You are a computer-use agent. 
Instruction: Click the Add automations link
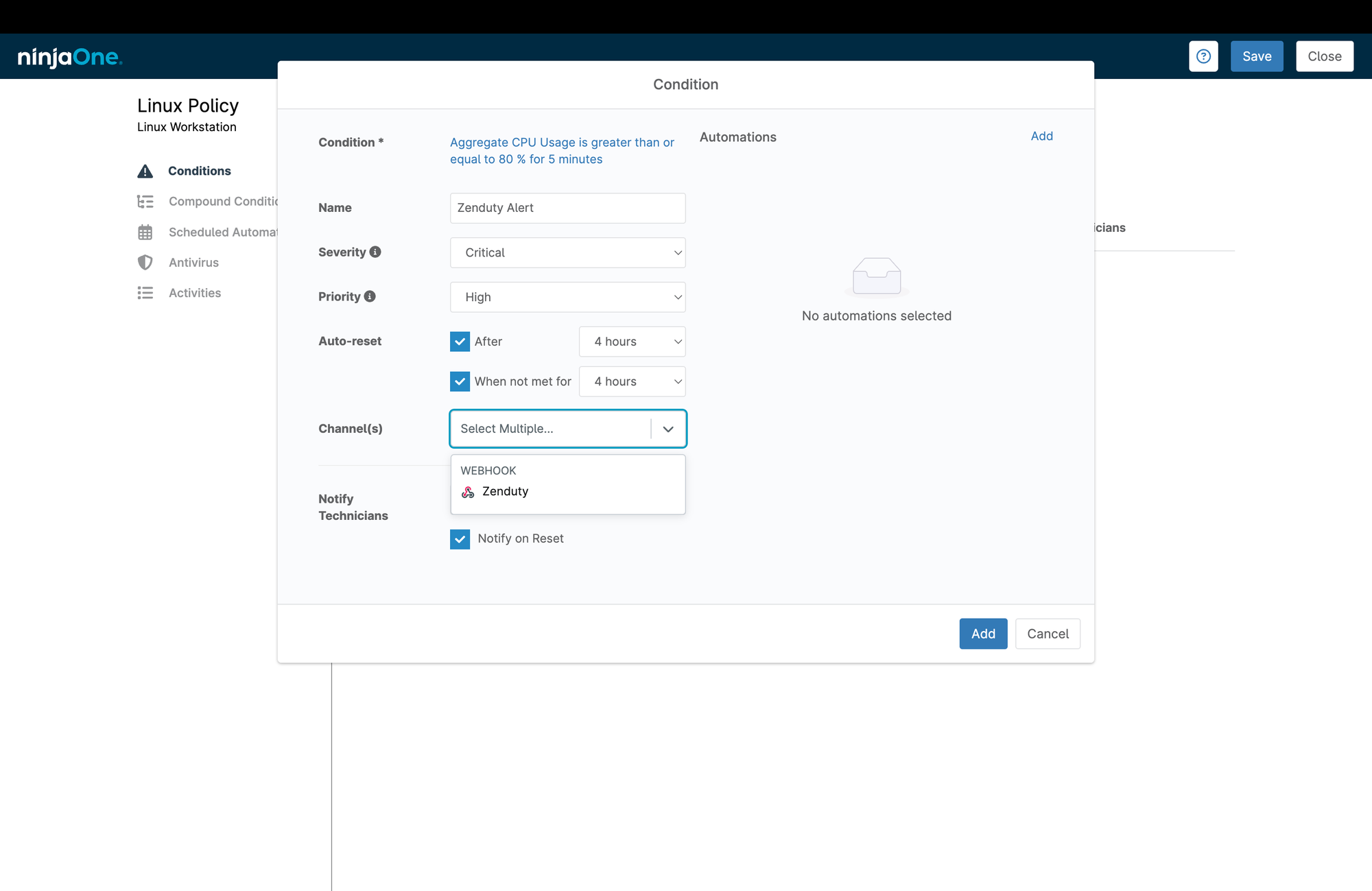click(1041, 136)
